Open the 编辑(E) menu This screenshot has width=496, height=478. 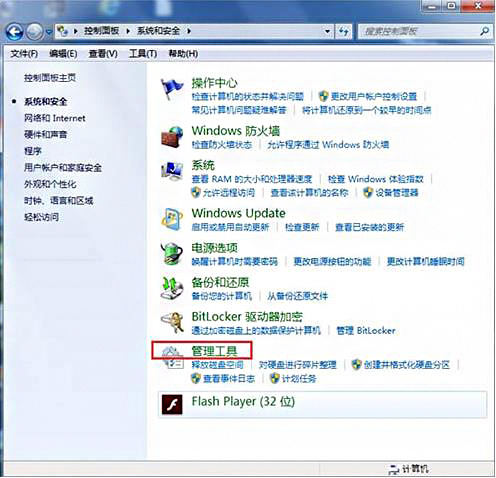coord(63,54)
